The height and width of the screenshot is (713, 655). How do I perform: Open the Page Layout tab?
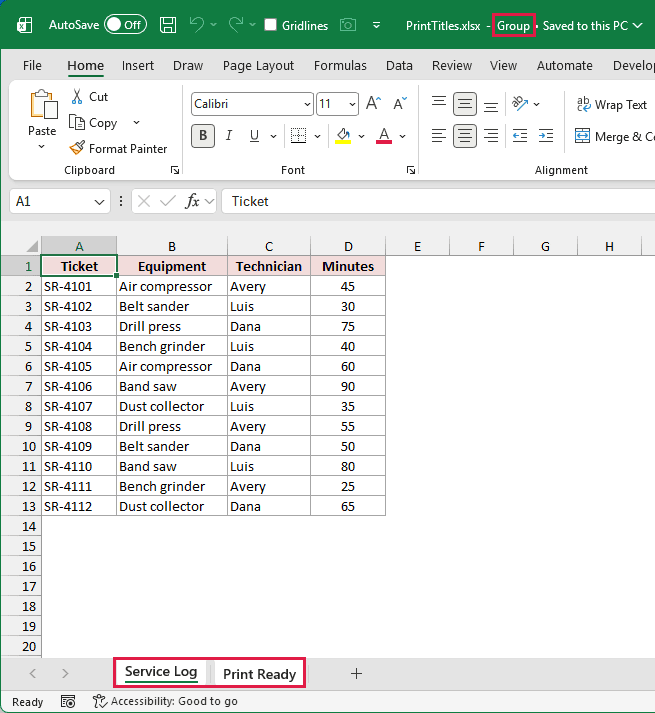[x=258, y=65]
